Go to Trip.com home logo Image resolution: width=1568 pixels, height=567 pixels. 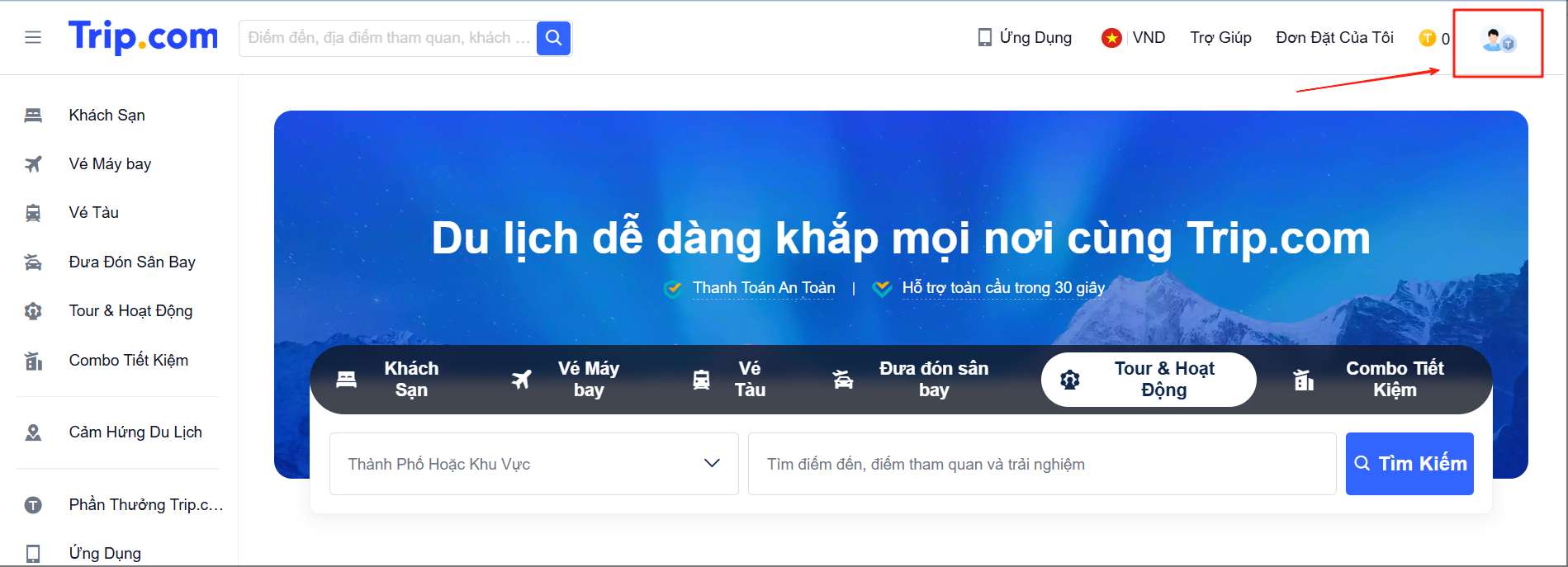143,37
